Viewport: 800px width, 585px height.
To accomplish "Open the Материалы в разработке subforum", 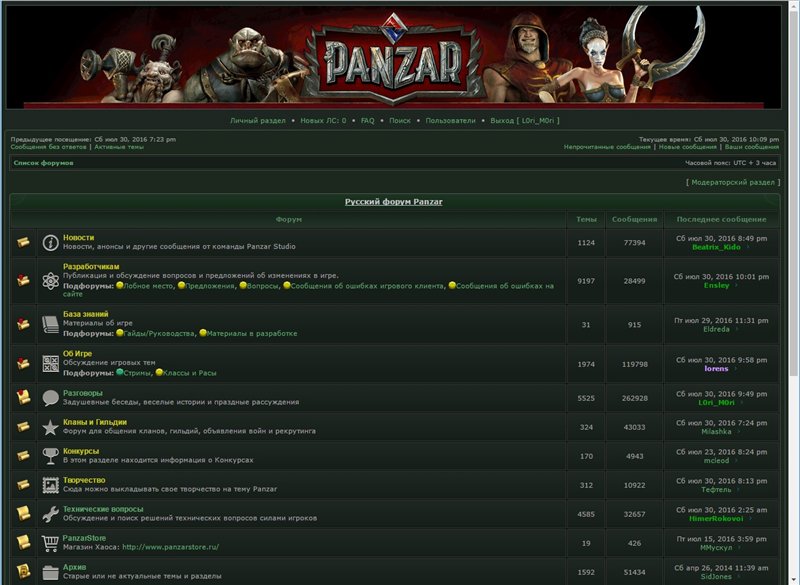I will tap(252, 334).
